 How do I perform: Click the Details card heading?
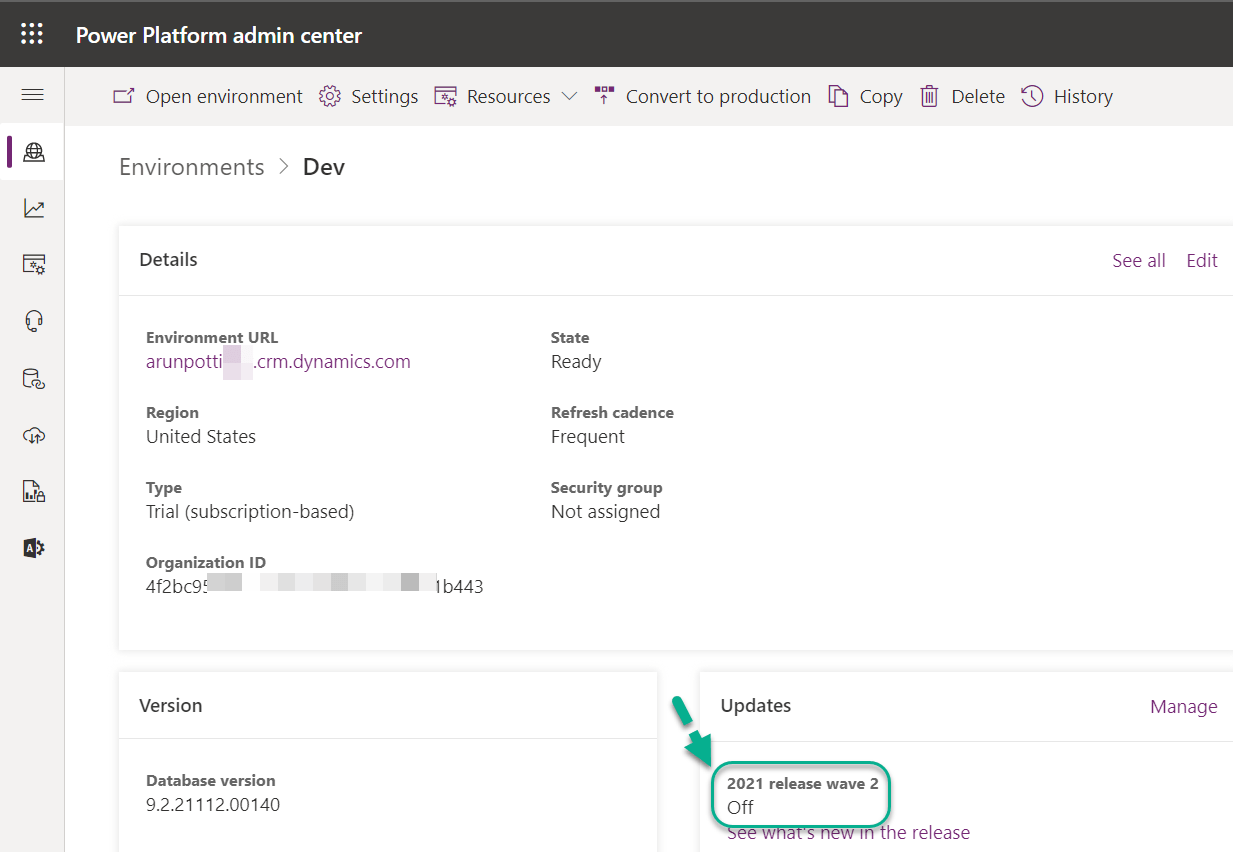pyautogui.click(x=168, y=260)
